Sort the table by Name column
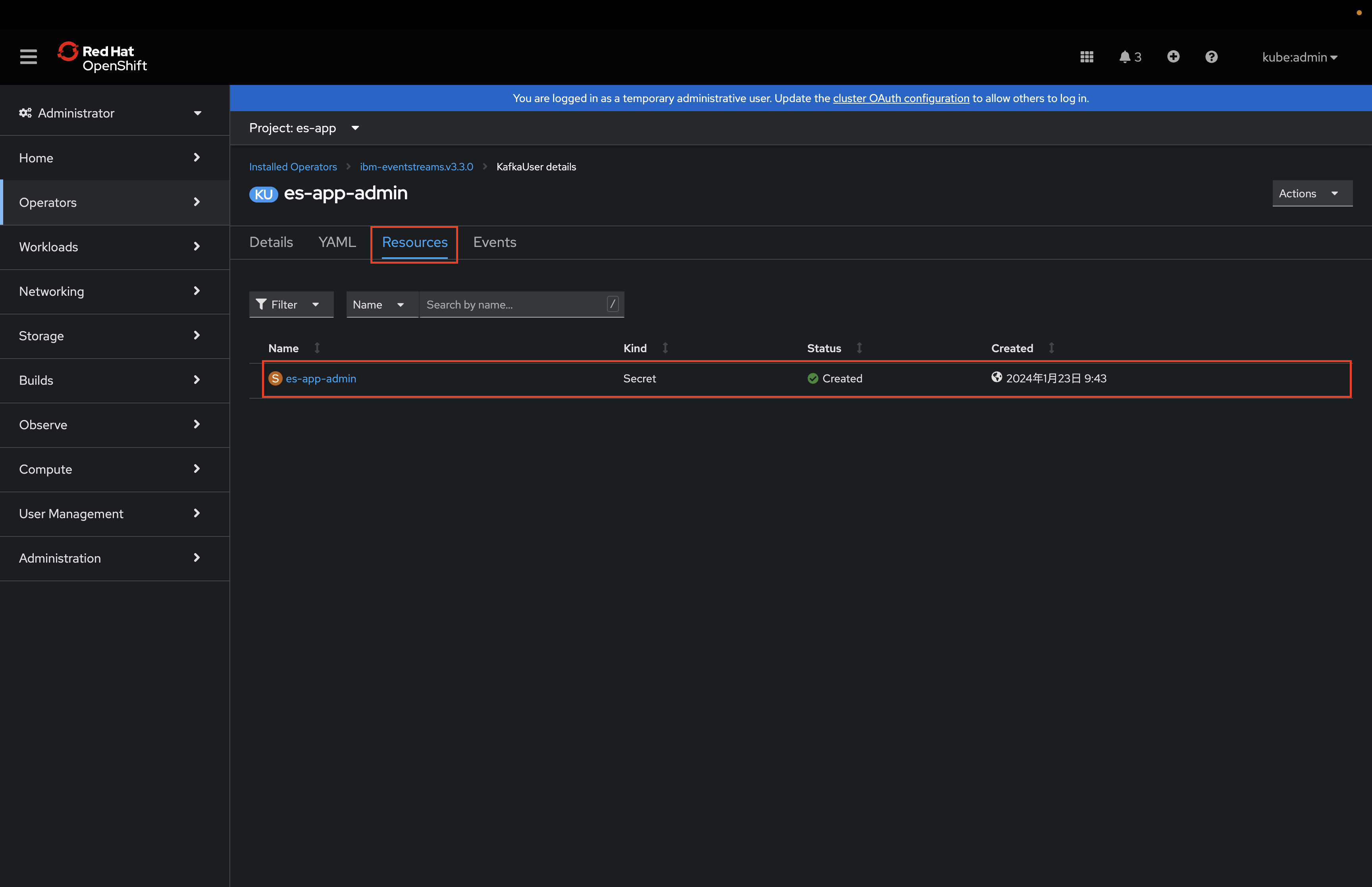1372x887 pixels. tap(283, 348)
